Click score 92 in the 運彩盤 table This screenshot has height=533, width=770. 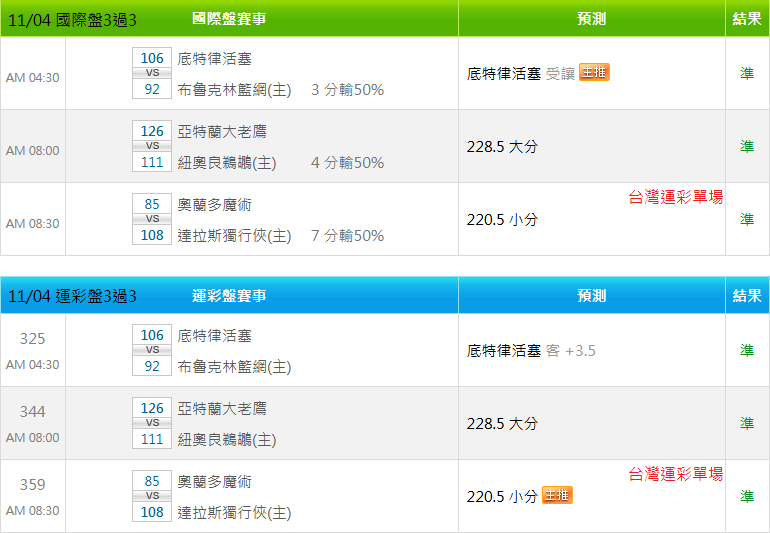pyautogui.click(x=152, y=366)
